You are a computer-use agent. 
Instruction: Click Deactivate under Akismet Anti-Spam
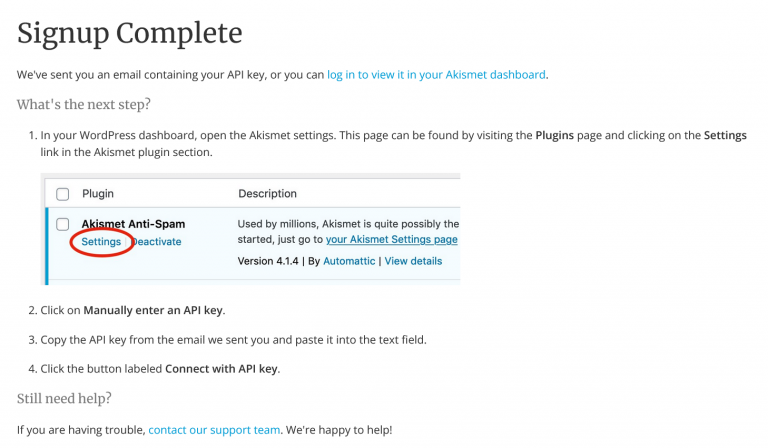pos(157,241)
